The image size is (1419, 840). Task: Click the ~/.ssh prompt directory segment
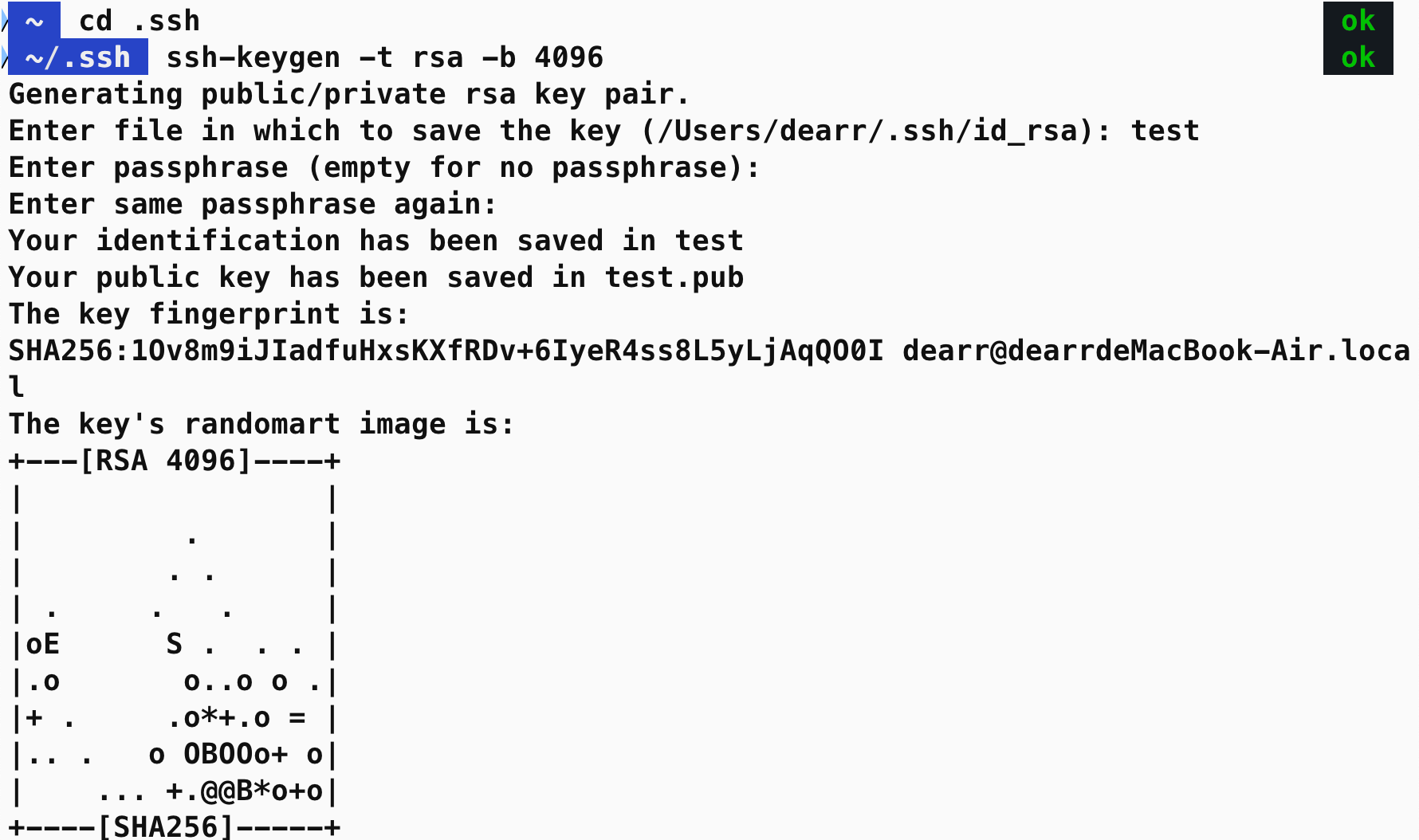(x=77, y=57)
